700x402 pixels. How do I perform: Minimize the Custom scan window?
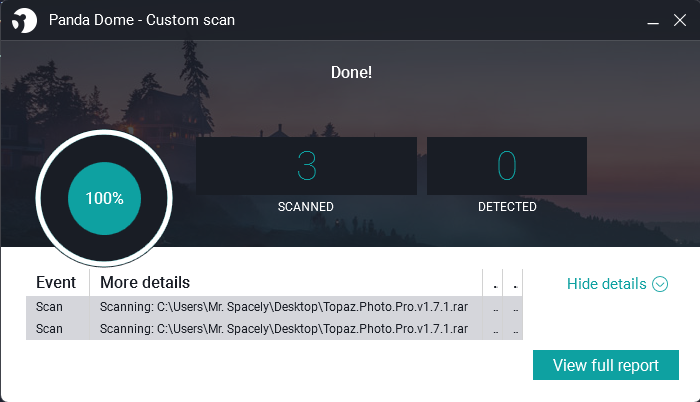click(x=653, y=21)
